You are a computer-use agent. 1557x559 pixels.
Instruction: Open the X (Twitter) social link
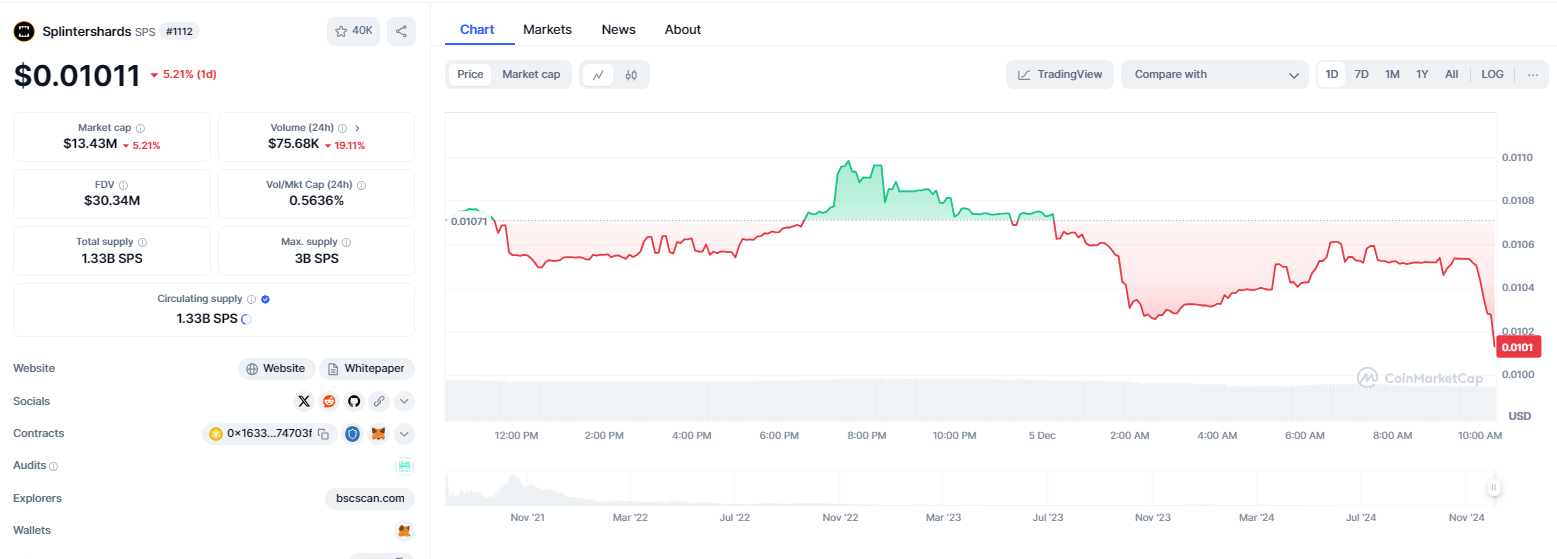[x=304, y=401]
